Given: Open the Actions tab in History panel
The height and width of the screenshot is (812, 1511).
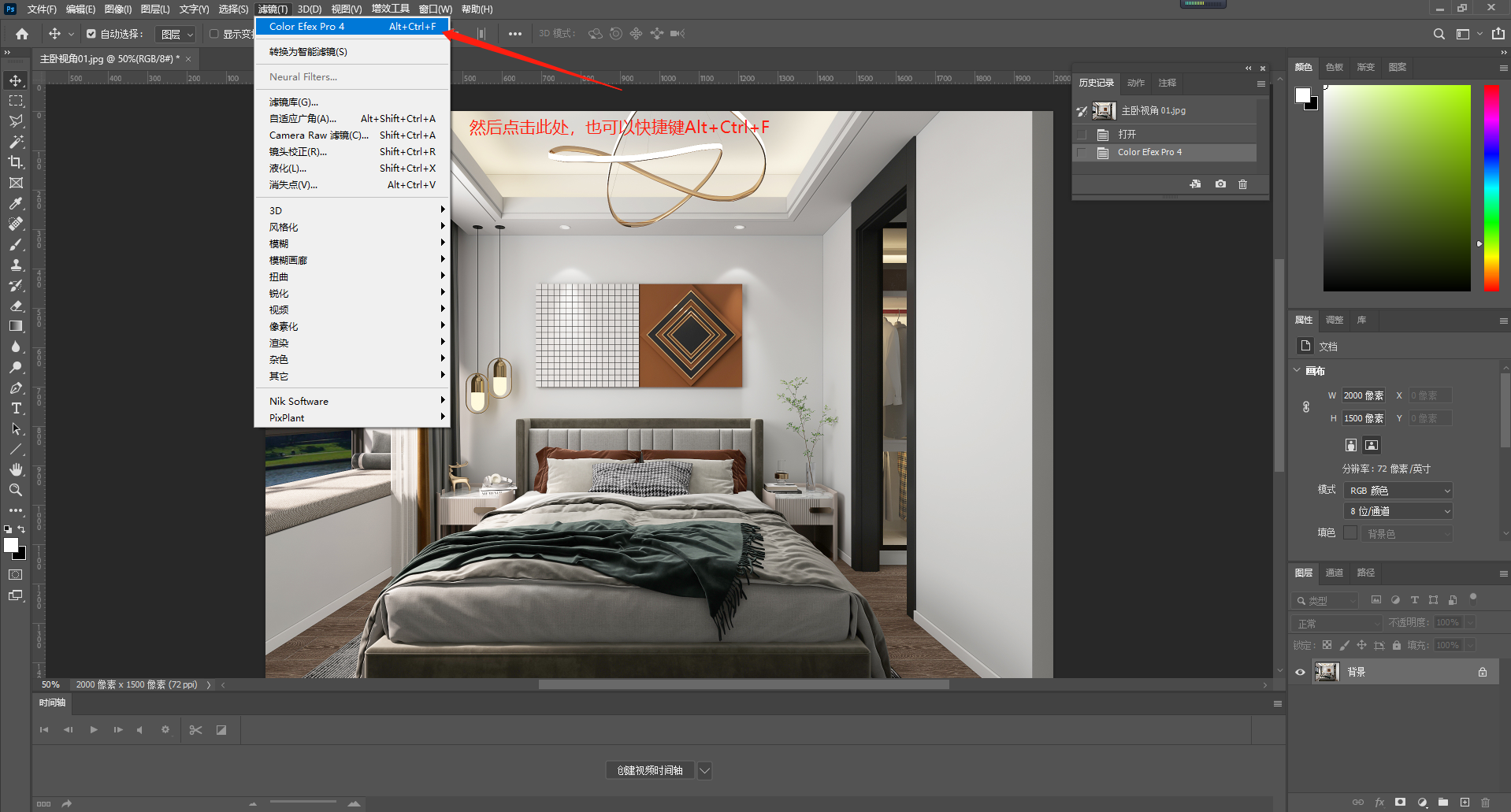Looking at the screenshot, I should click(1136, 83).
